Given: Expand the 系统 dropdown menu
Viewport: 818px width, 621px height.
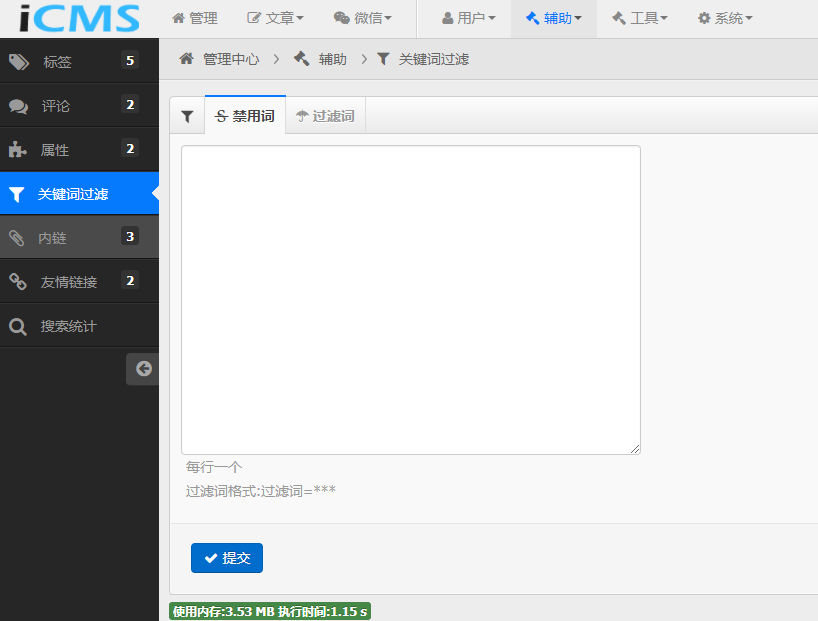Looking at the screenshot, I should pyautogui.click(x=725, y=18).
